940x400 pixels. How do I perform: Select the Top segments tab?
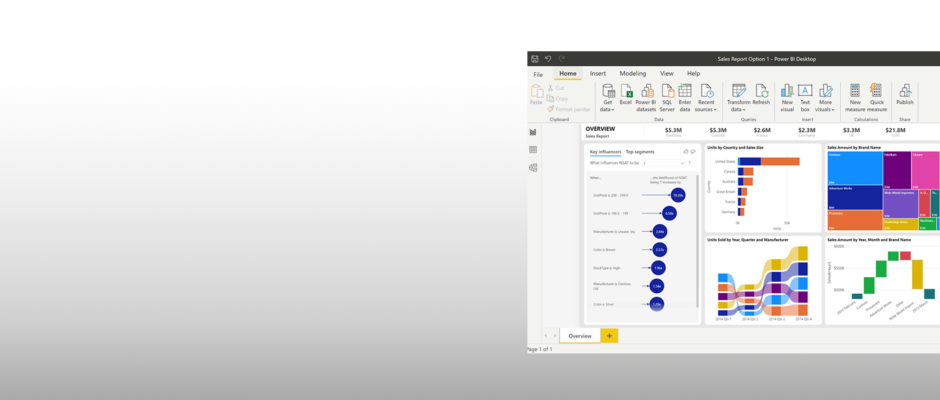(640, 152)
